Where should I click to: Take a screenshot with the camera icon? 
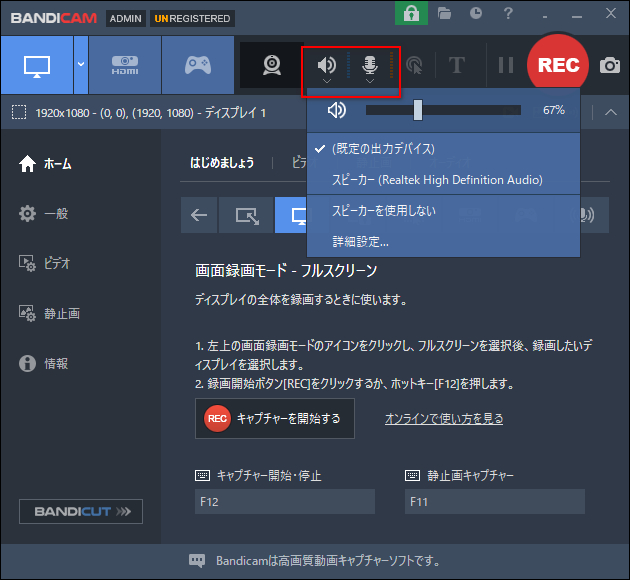pos(610,65)
